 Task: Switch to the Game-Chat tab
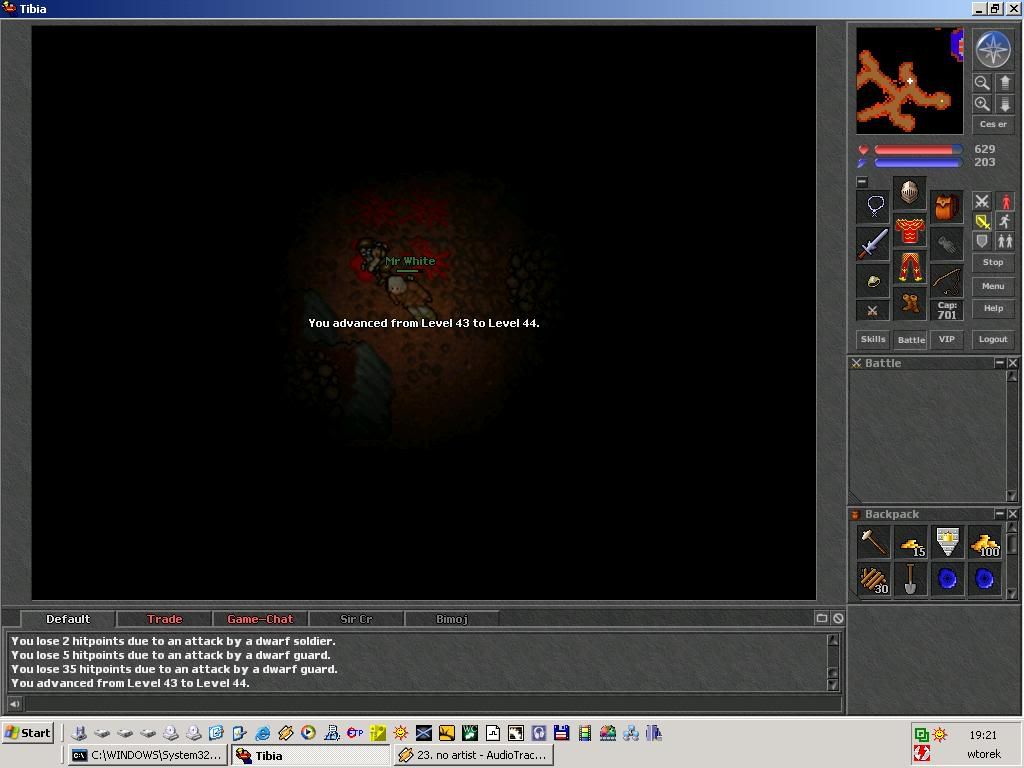[260, 618]
